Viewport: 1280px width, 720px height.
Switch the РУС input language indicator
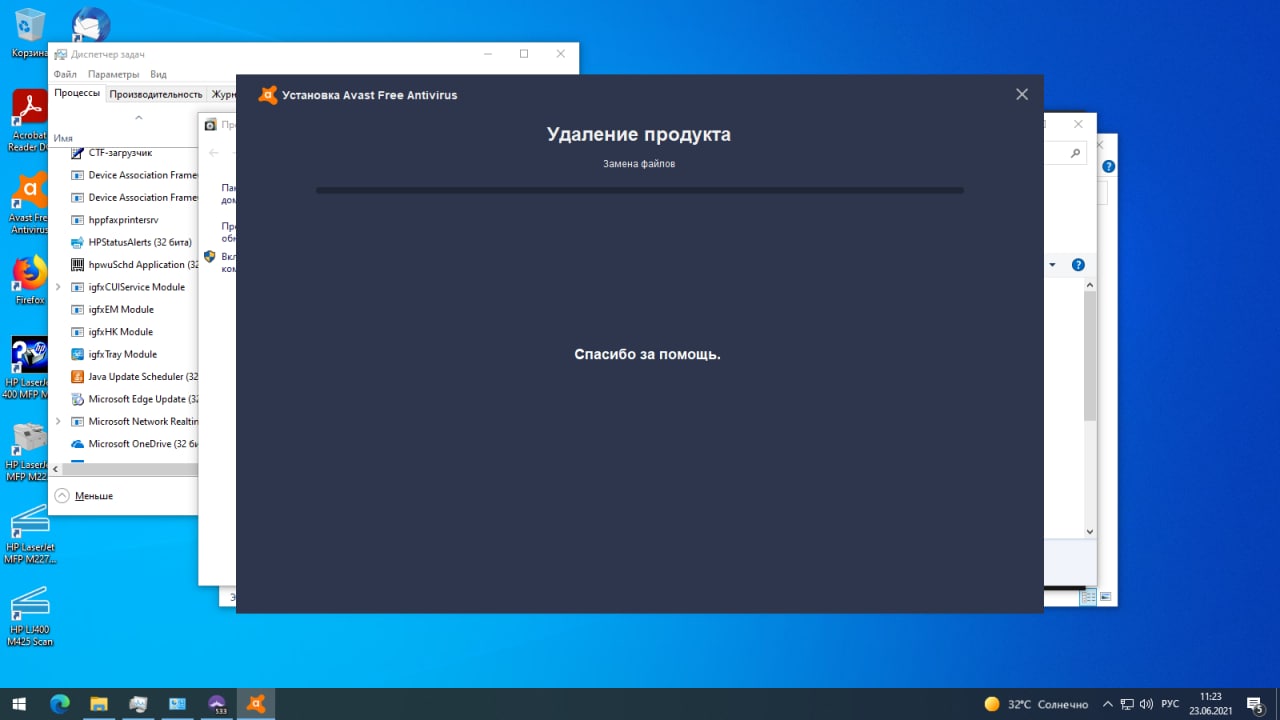[x=1170, y=704]
